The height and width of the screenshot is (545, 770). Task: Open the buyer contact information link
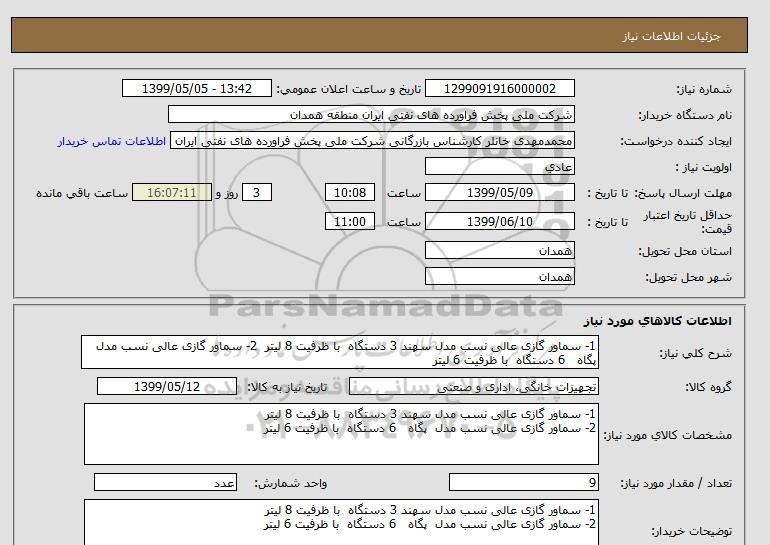[x=112, y=141]
